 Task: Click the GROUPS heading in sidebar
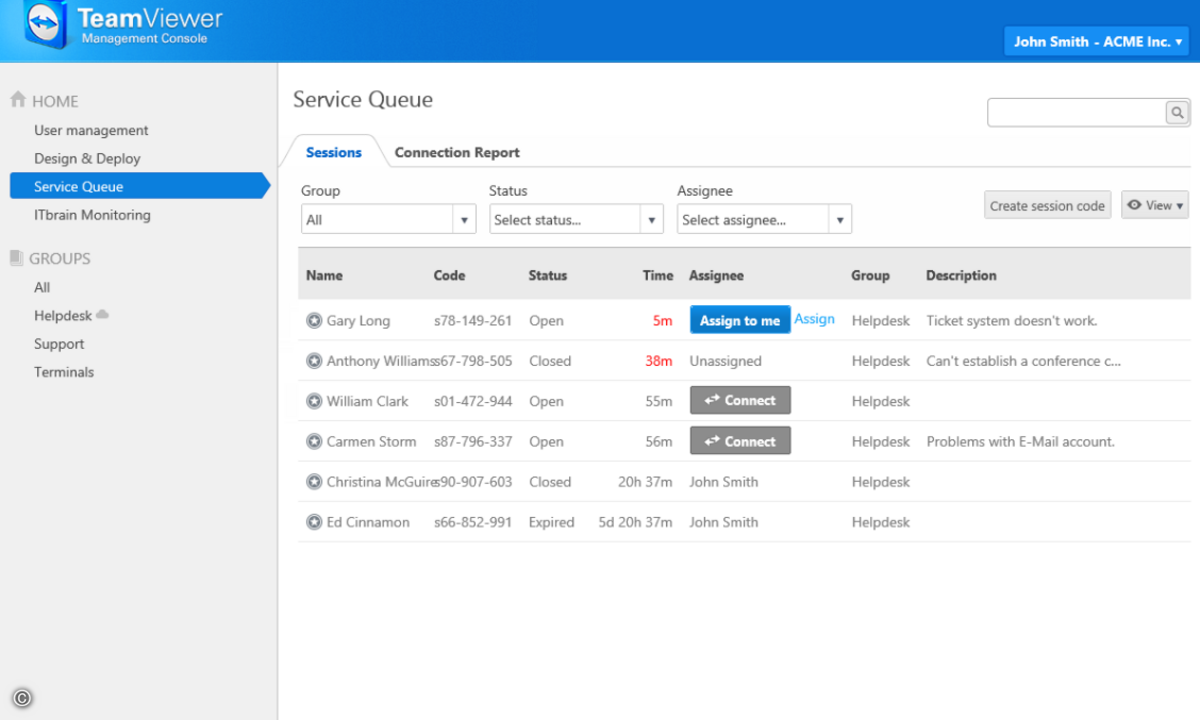[59, 258]
